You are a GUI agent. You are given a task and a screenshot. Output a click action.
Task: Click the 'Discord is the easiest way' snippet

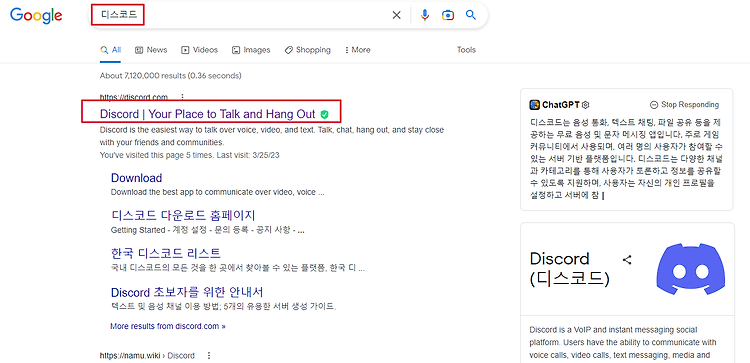[272, 136]
